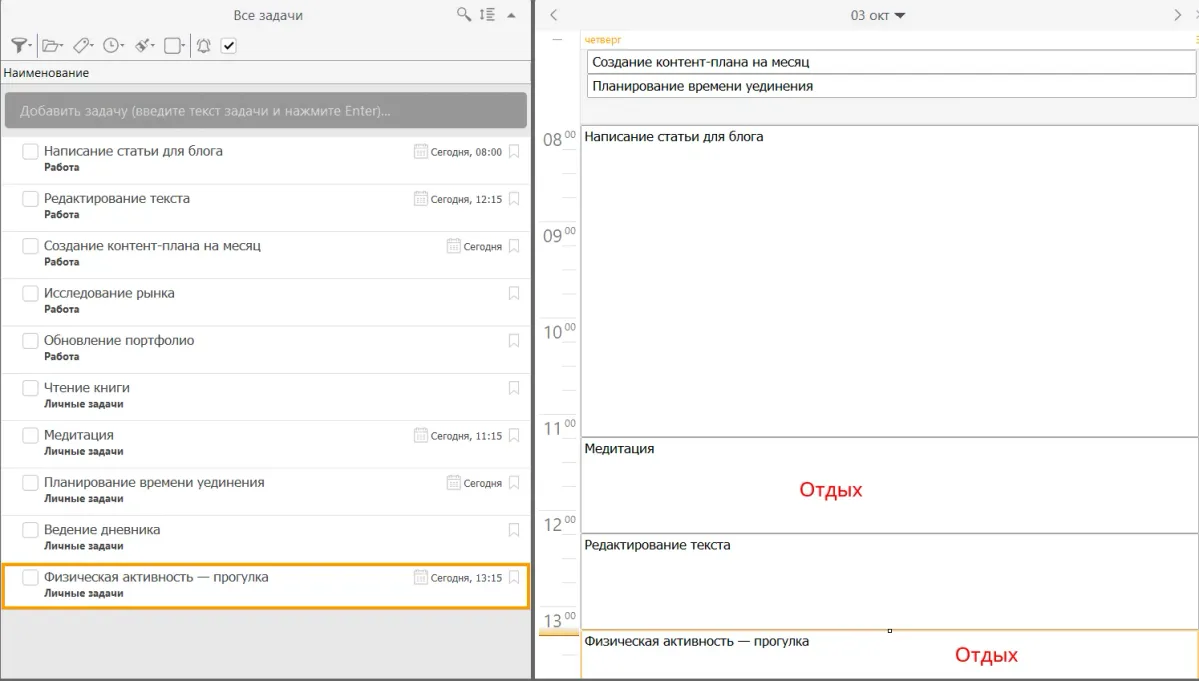Flag the Чтение книги task with its bookmark
This screenshot has height=681, width=1199.
[x=514, y=388]
